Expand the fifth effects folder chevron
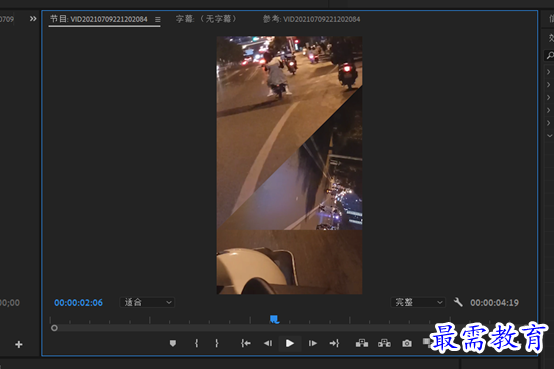 pyautogui.click(x=548, y=123)
